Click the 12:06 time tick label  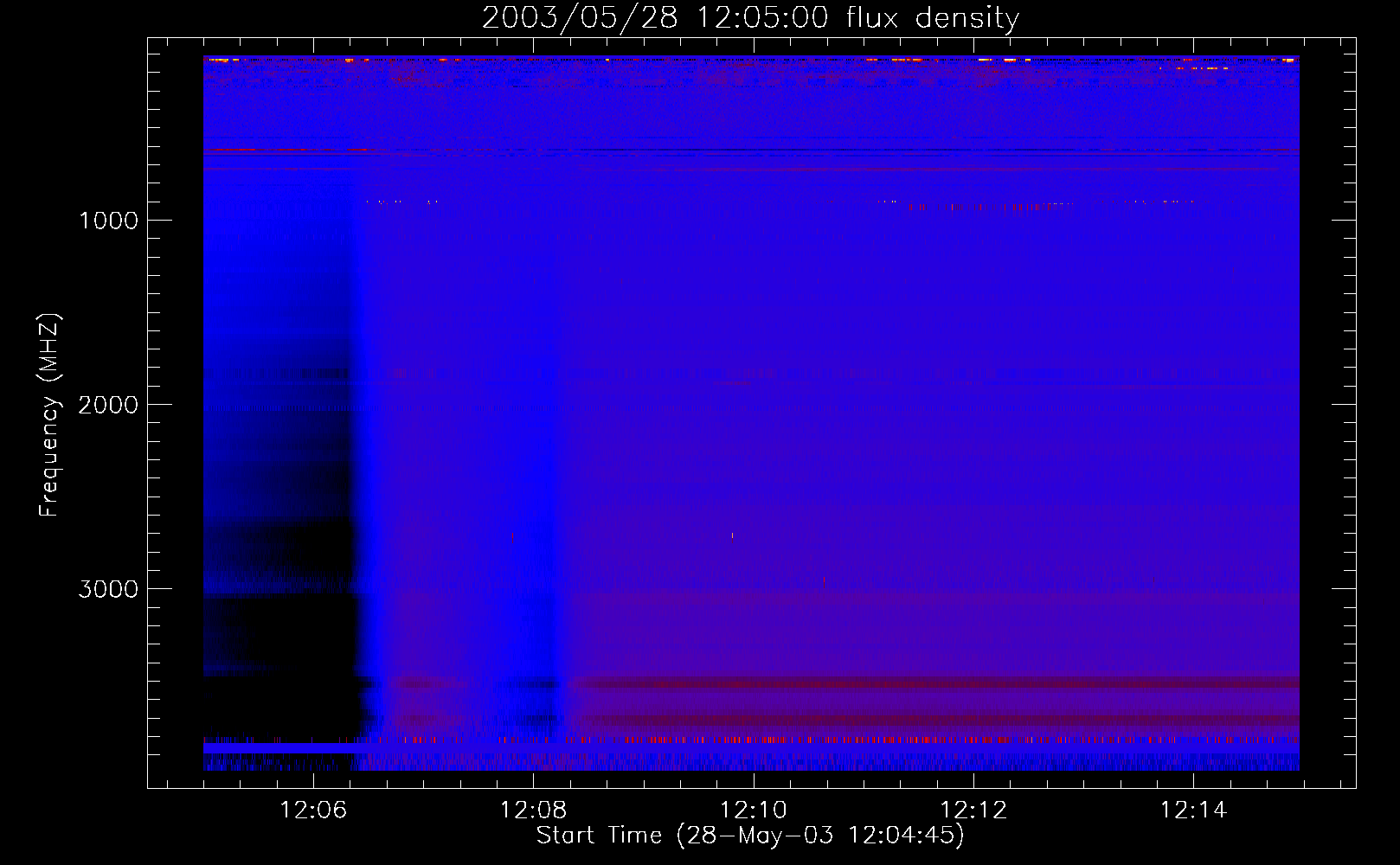(313, 810)
